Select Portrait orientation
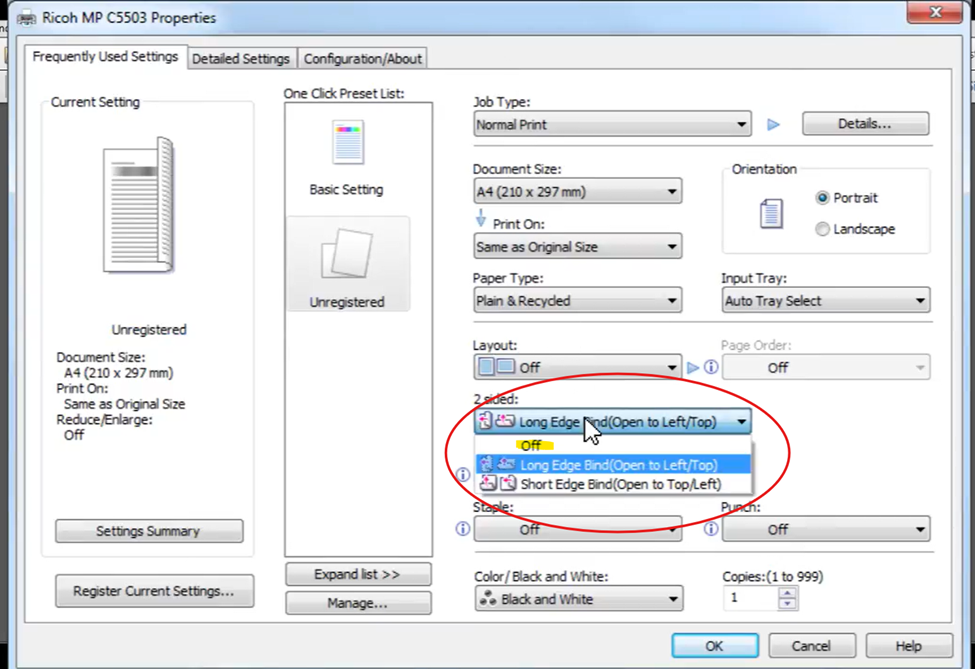Viewport: 975px width, 669px height. click(x=846, y=198)
